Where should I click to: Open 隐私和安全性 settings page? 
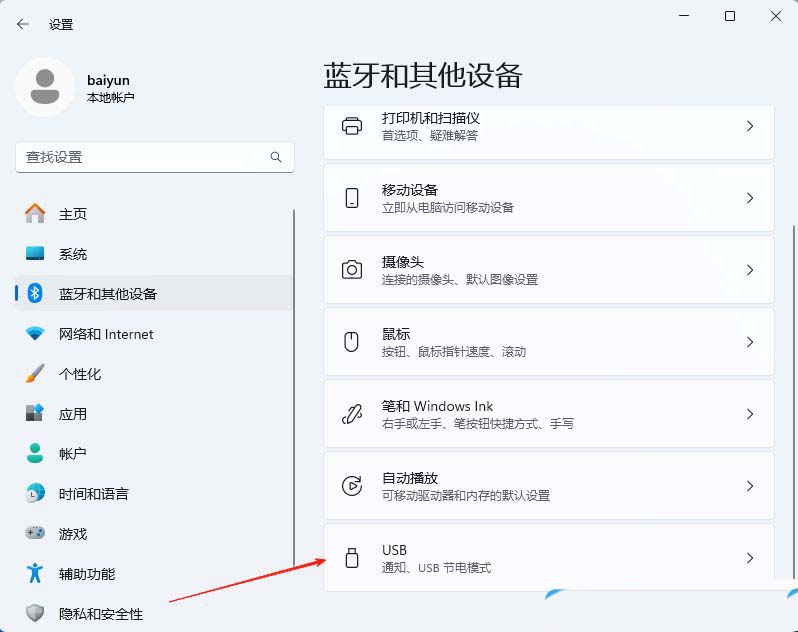[100, 614]
